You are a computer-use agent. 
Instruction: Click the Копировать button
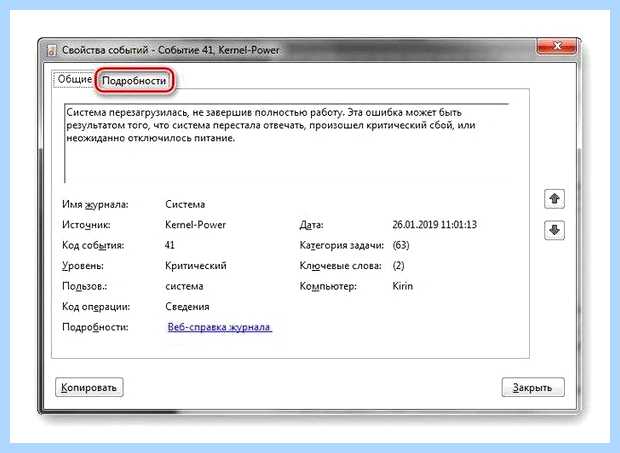click(x=89, y=387)
